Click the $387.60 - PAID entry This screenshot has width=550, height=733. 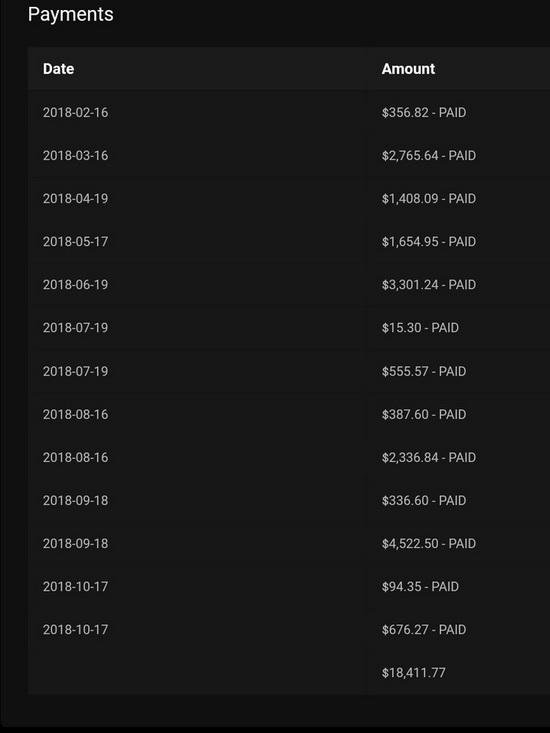pos(424,414)
